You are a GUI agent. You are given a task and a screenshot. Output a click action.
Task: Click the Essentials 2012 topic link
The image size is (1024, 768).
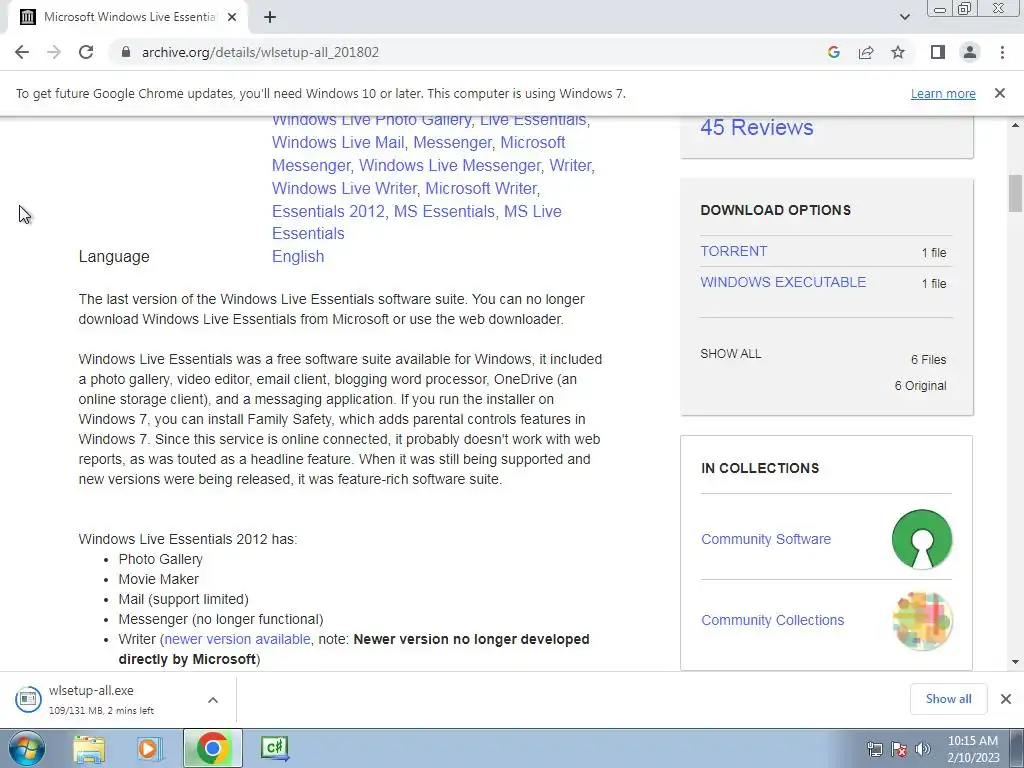[x=328, y=212]
